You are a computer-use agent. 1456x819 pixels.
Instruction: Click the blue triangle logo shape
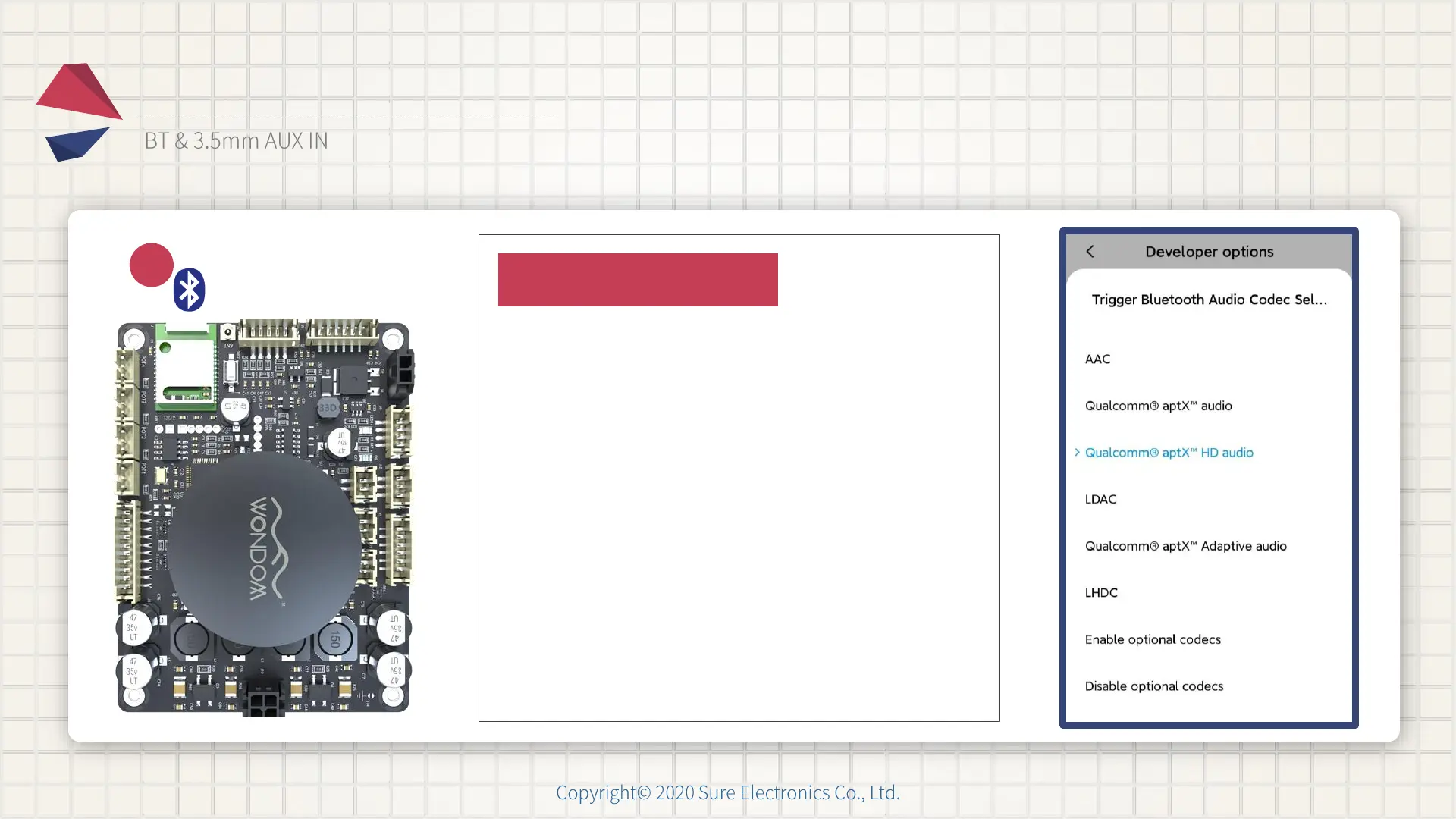pyautogui.click(x=76, y=143)
